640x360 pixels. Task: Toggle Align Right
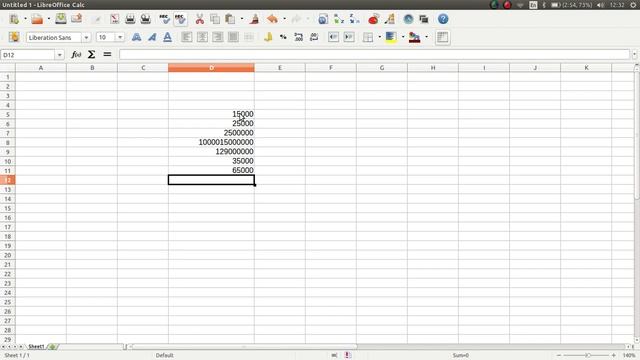pos(218,37)
